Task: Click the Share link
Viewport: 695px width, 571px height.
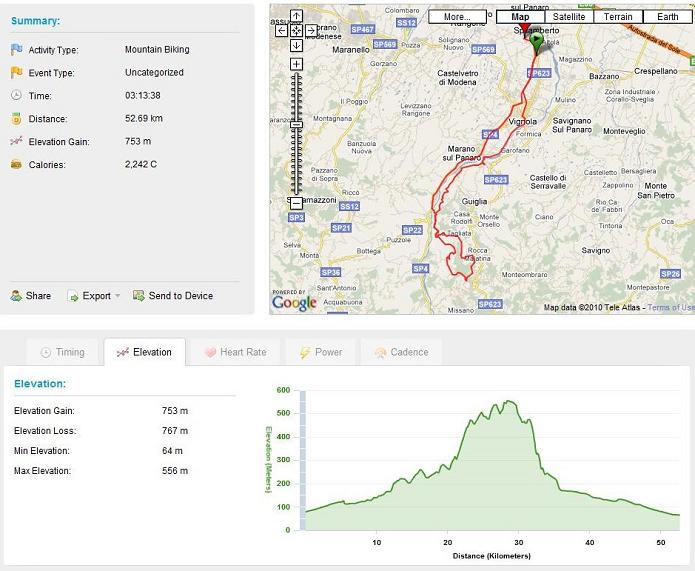Action: coord(31,296)
